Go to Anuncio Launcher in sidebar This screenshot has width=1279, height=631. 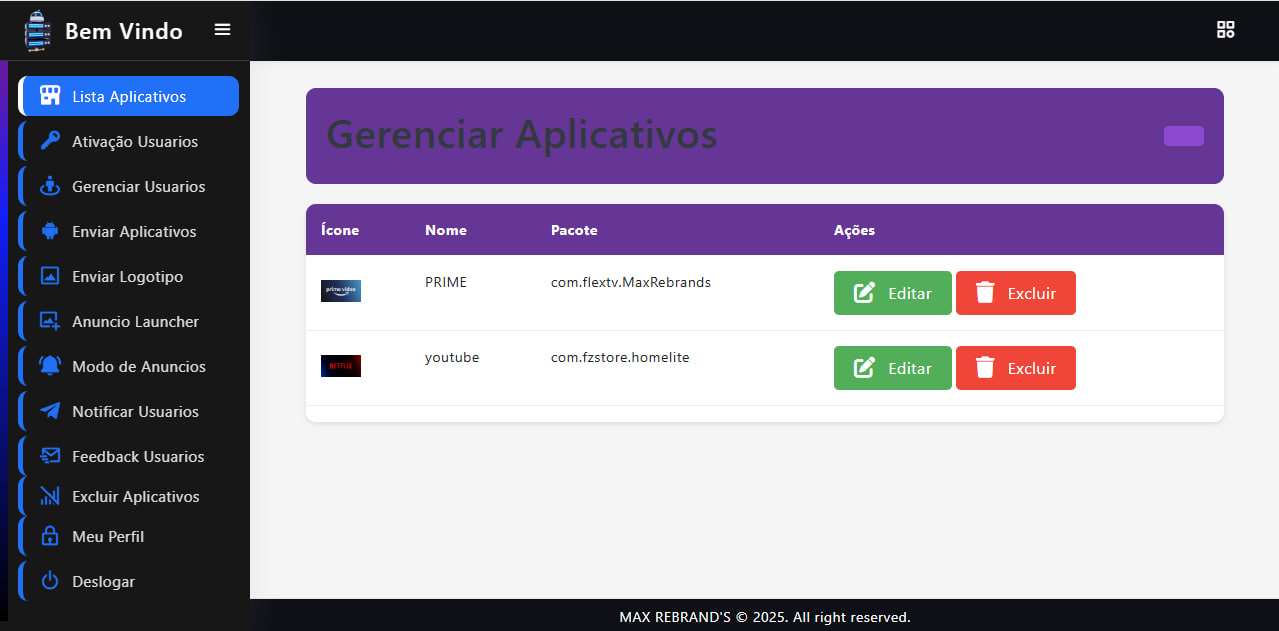point(135,322)
